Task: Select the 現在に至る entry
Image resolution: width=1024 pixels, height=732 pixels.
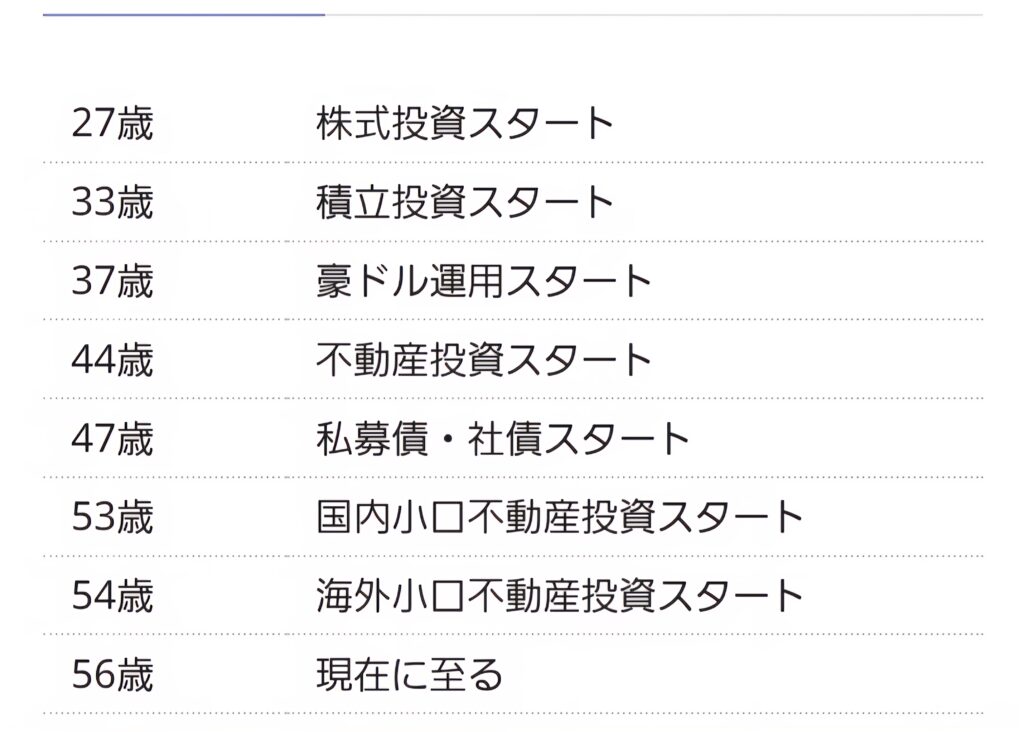Action: point(409,676)
